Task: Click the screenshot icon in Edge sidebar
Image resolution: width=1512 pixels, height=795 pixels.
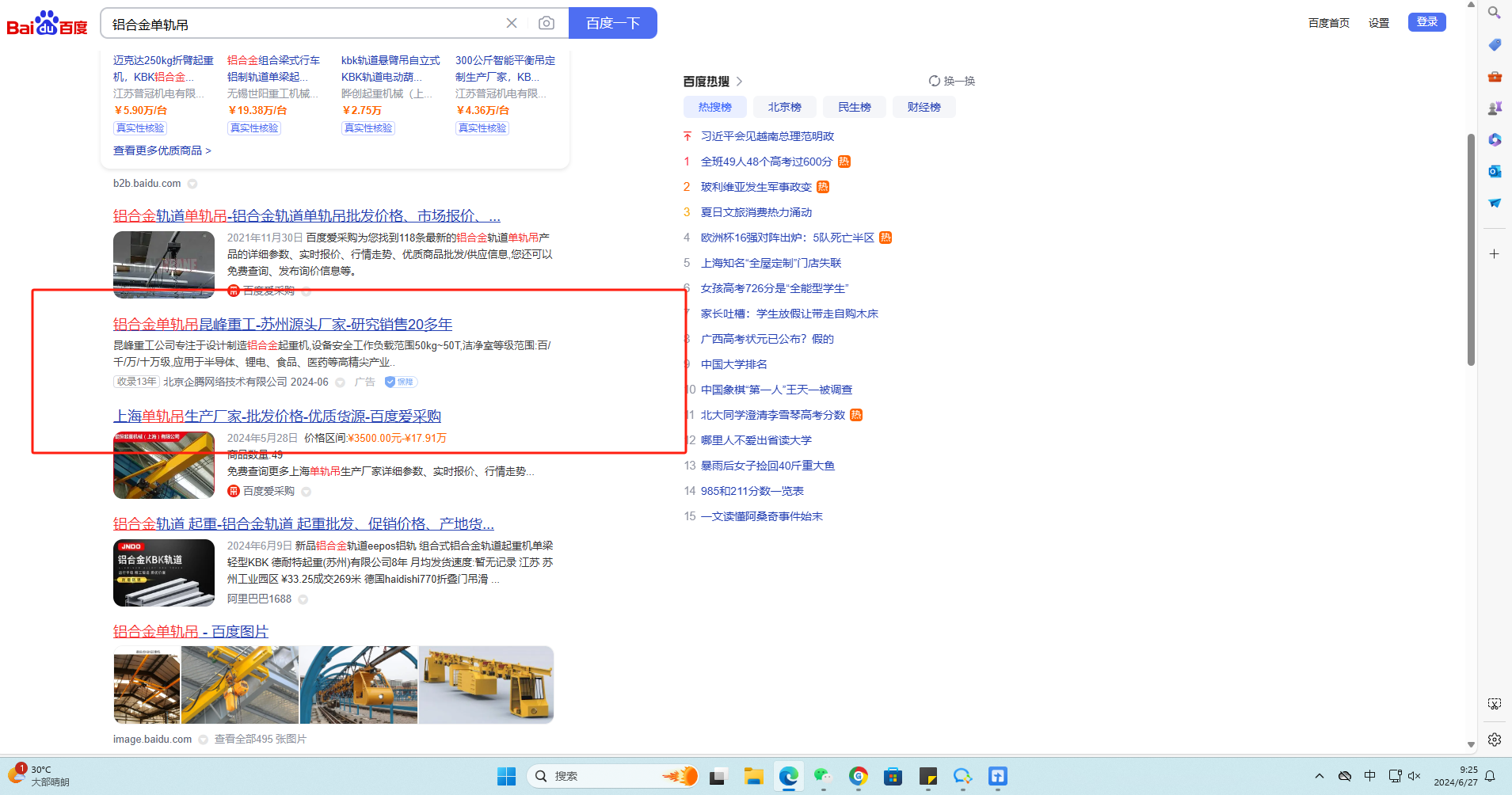Action: point(1495,704)
